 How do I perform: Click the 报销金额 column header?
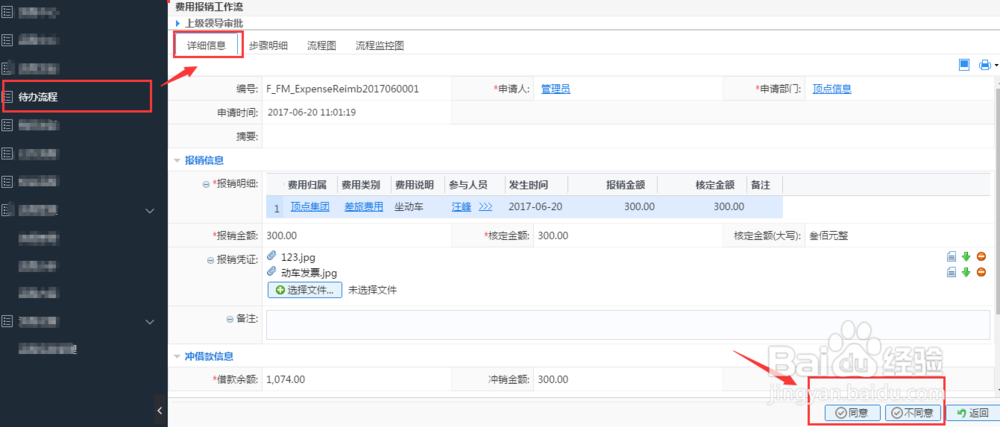(x=625, y=185)
